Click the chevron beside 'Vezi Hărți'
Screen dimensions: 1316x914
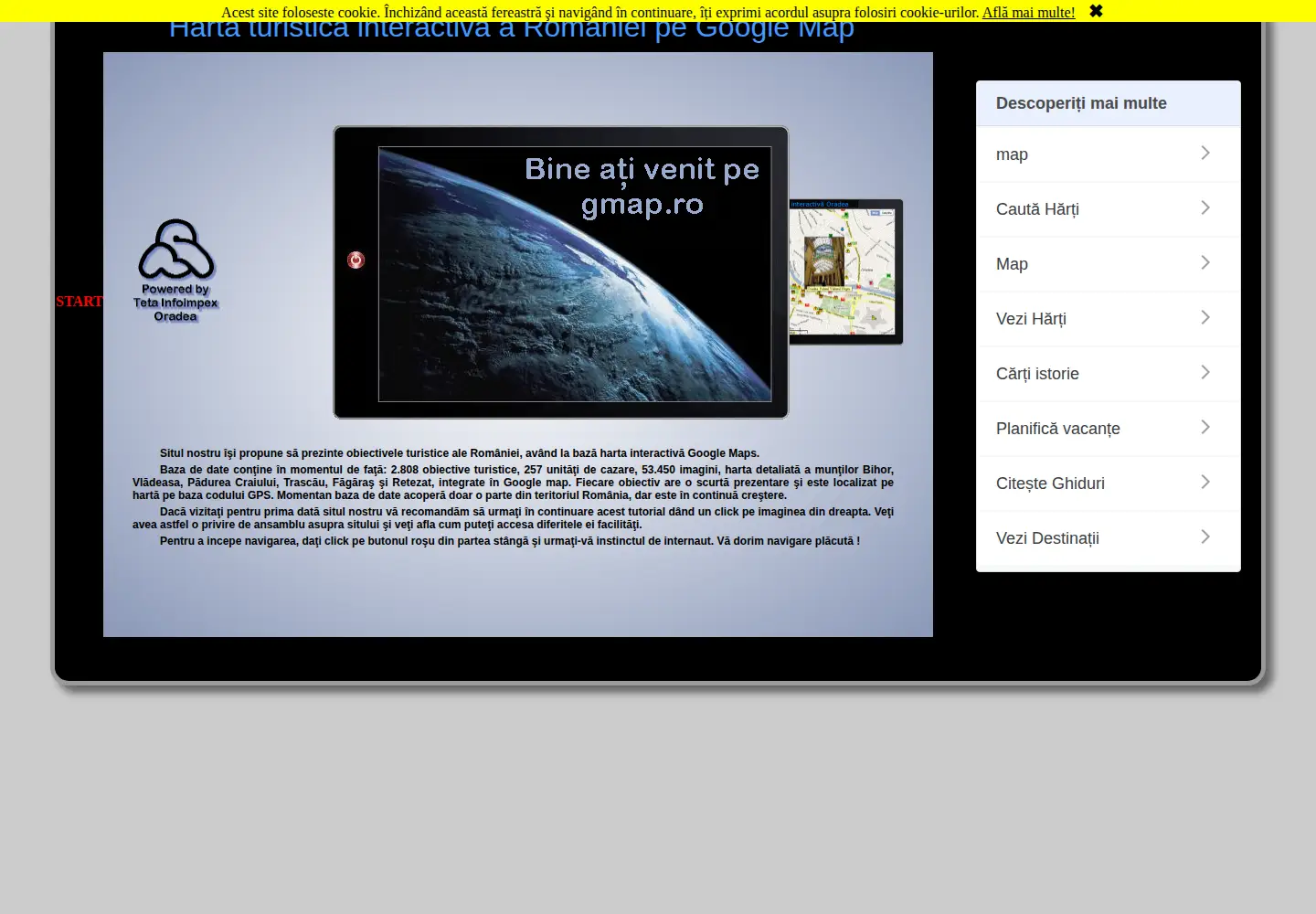coord(1205,317)
